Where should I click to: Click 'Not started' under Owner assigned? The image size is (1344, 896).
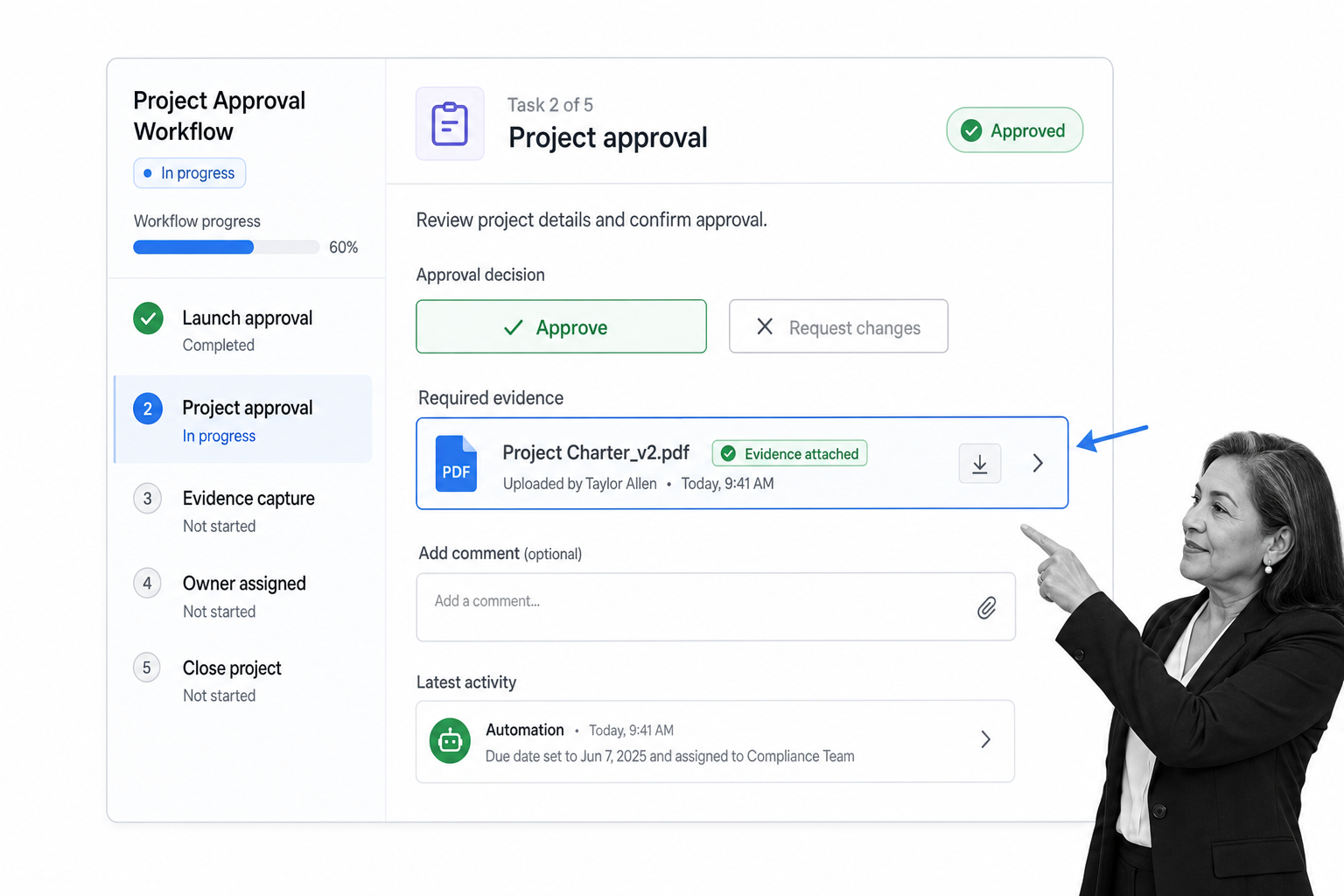click(219, 612)
